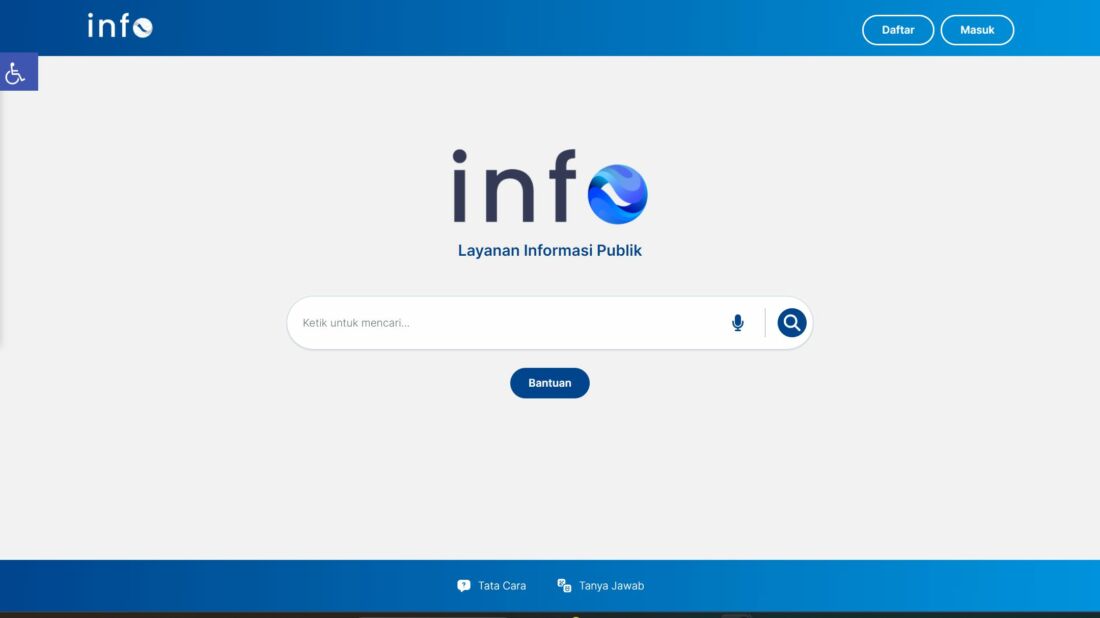Open the accessibility wheelchair widget
The height and width of the screenshot is (618, 1100).
tap(18, 72)
